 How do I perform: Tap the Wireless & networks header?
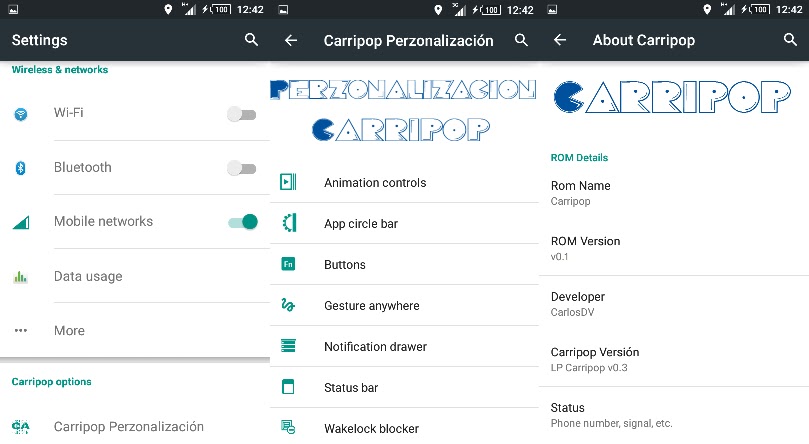click(60, 70)
